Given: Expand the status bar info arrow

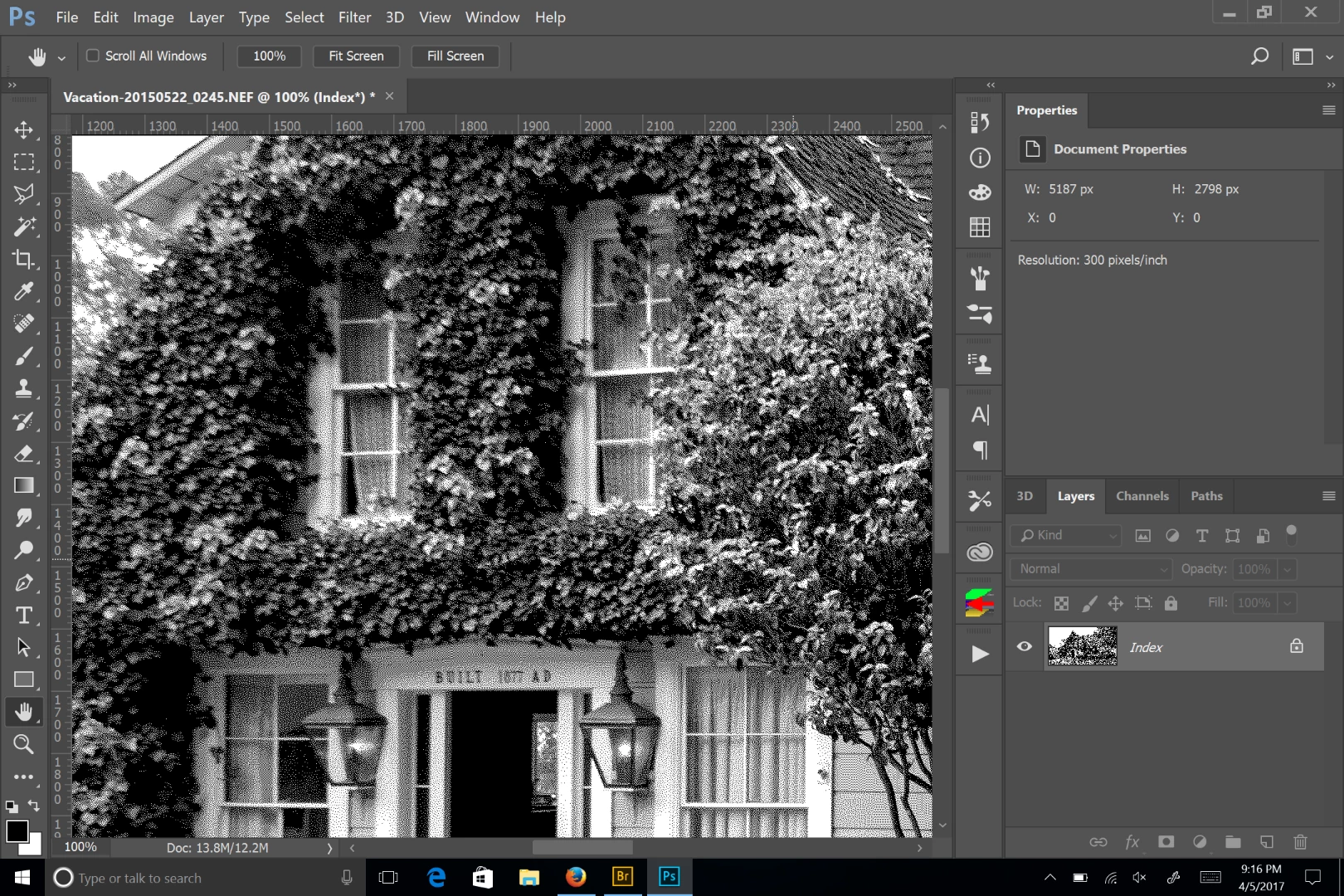Looking at the screenshot, I should tap(329, 848).
